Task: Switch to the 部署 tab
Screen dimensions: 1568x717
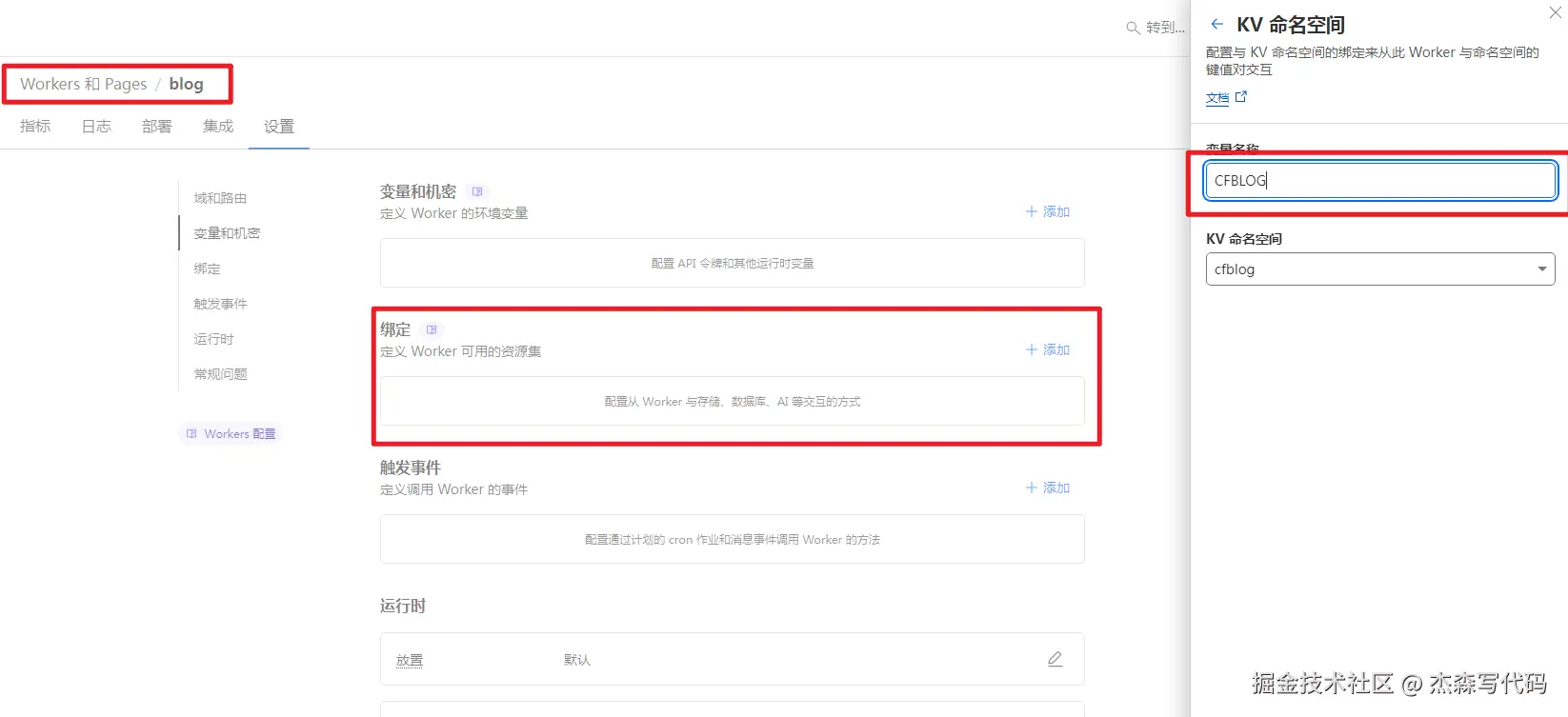Action: pos(156,126)
